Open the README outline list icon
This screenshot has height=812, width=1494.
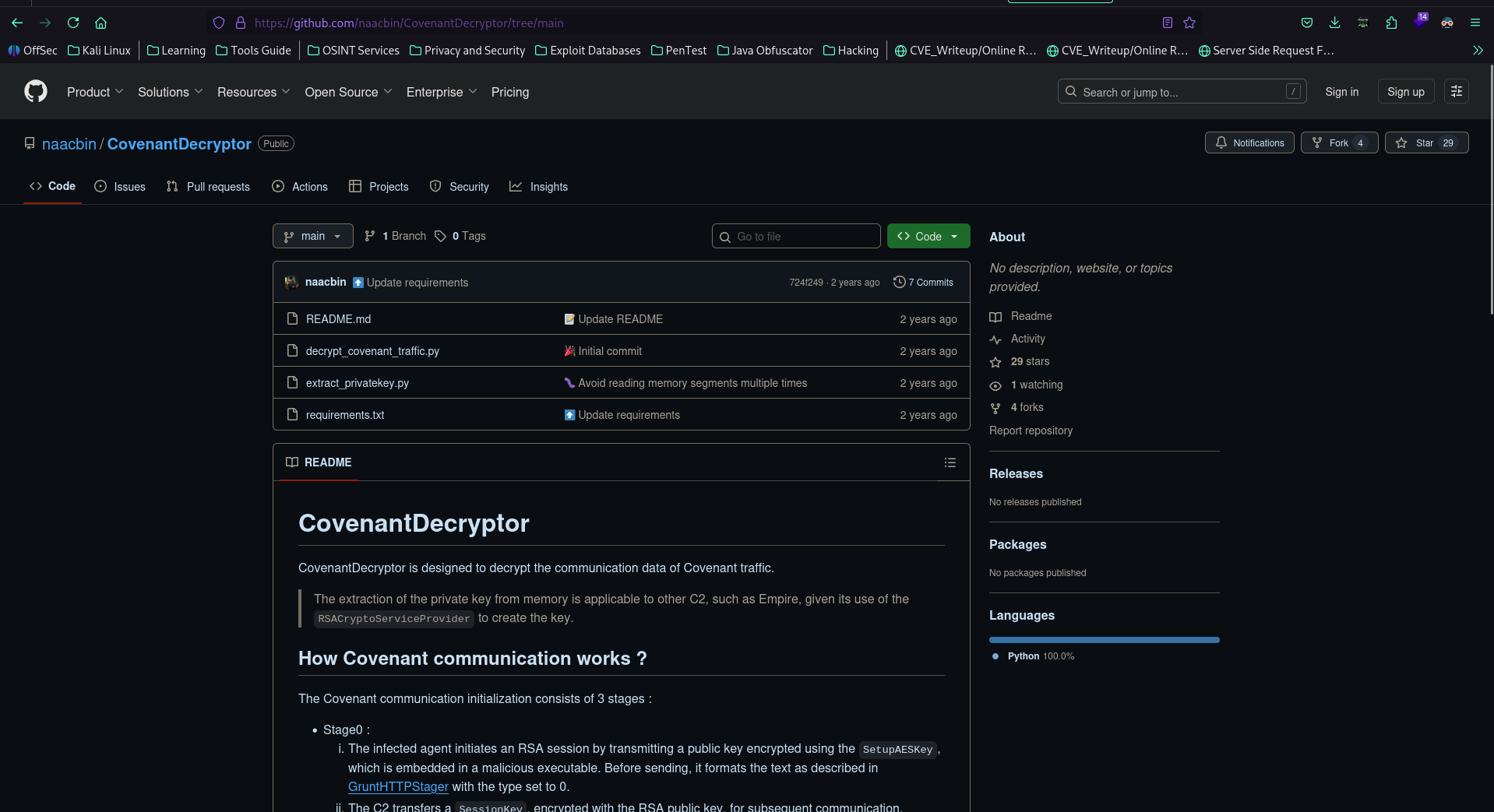click(950, 462)
